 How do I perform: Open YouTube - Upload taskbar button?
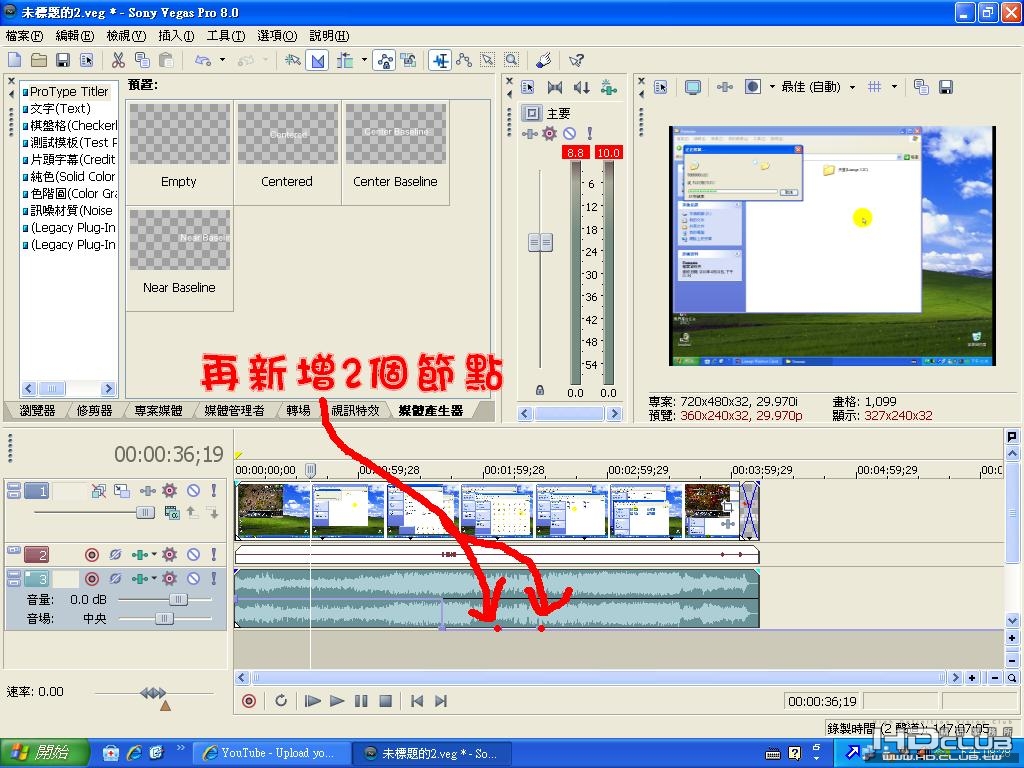tap(272, 753)
